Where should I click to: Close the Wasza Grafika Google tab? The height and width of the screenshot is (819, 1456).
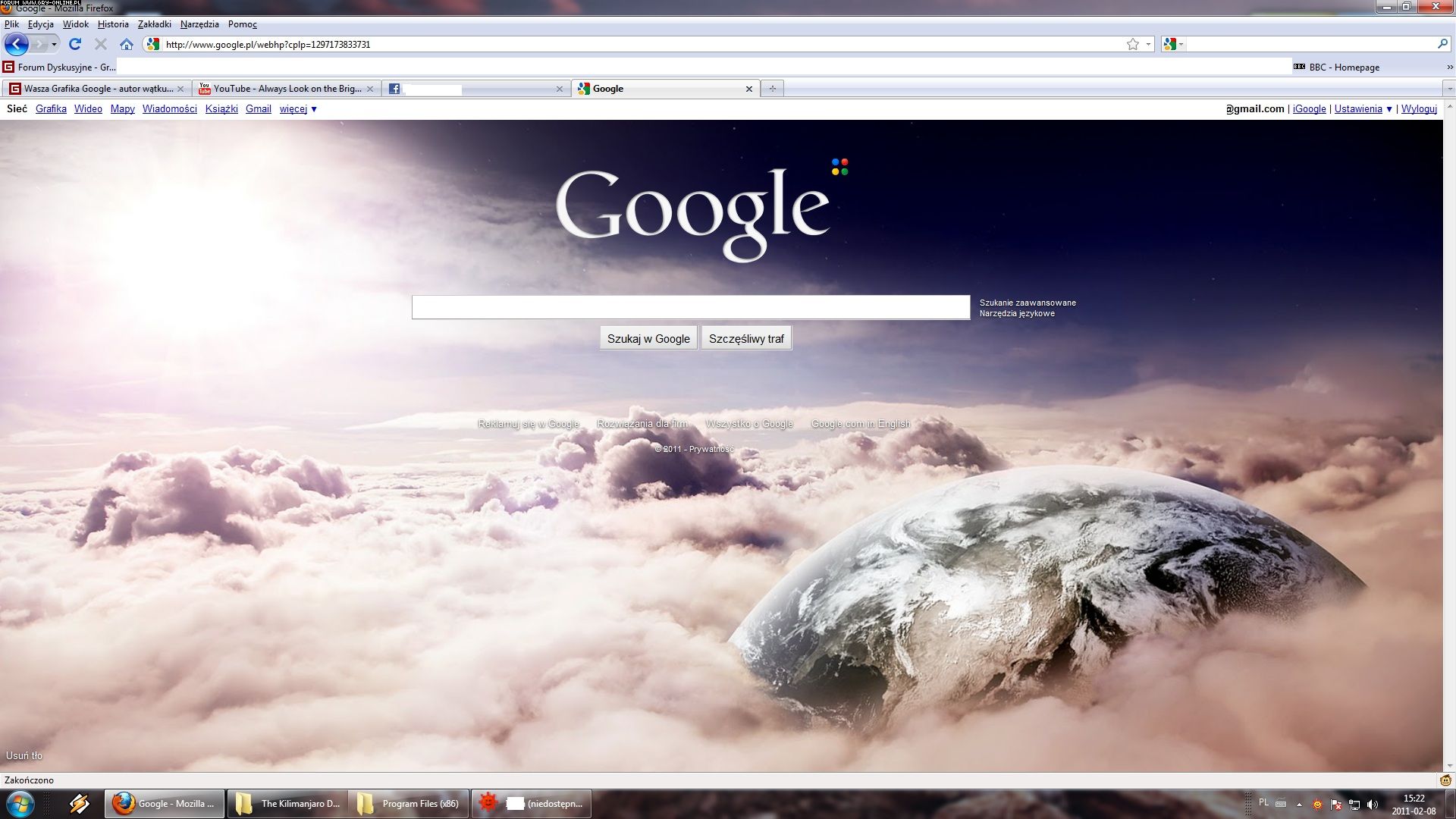pyautogui.click(x=180, y=89)
